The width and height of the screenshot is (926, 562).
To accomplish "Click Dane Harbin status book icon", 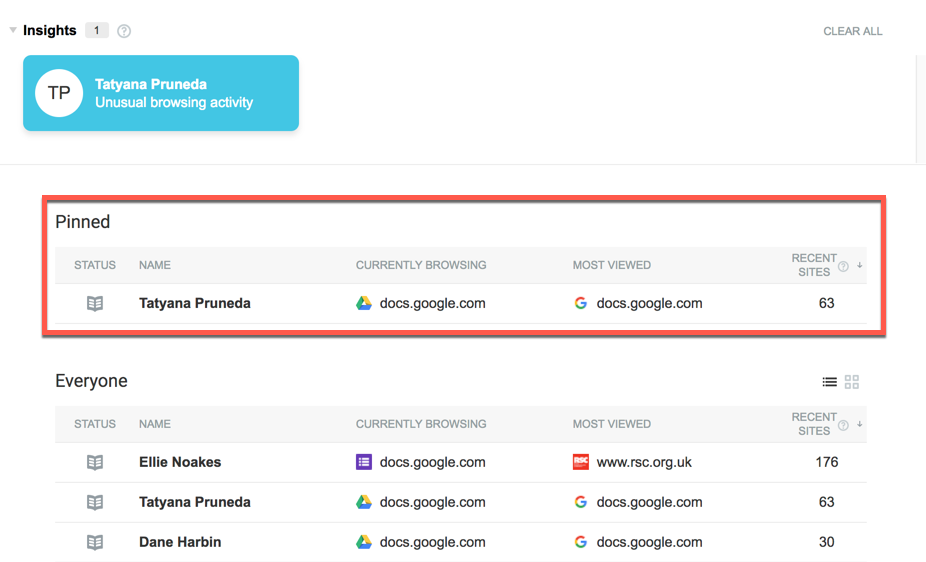I will pos(95,542).
